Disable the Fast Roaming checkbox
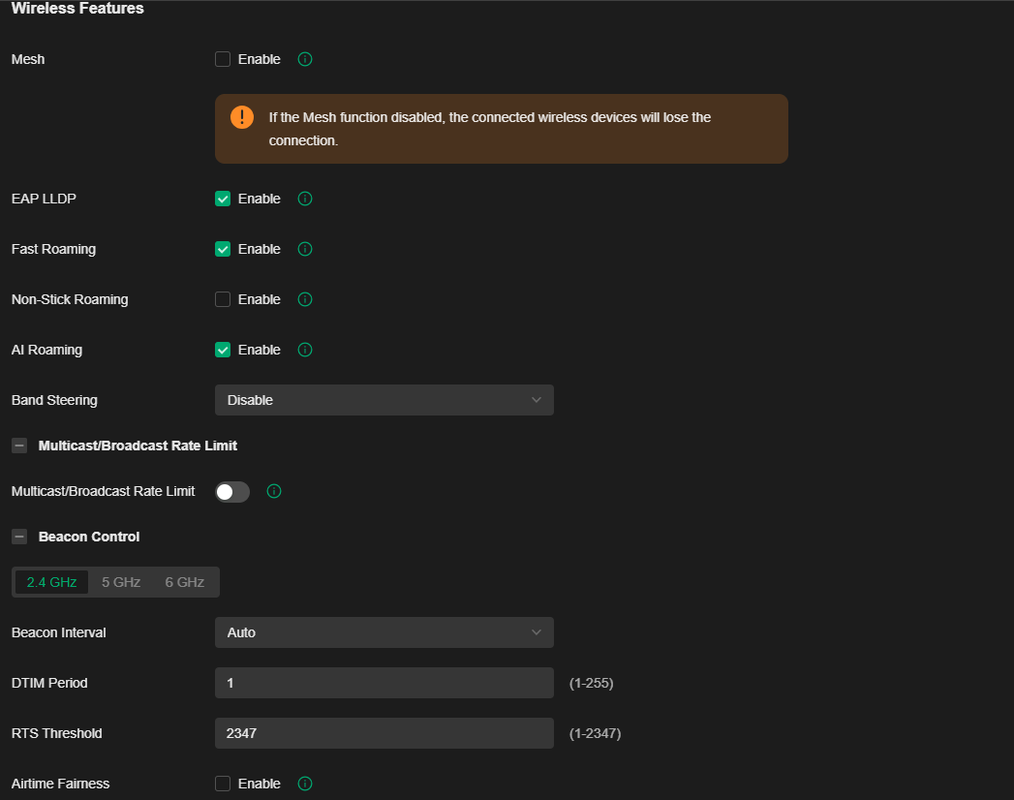Screen dimensions: 1014x800 [222, 249]
